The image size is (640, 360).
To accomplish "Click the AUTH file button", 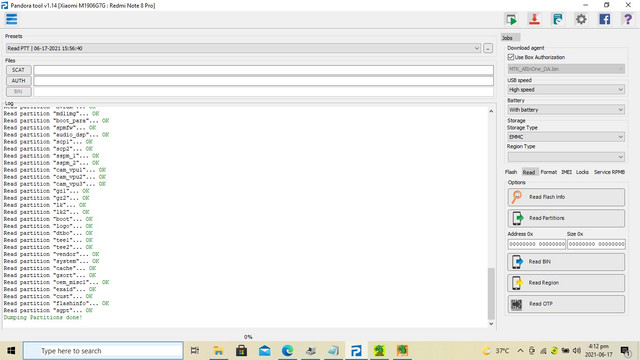I will [x=18, y=81].
